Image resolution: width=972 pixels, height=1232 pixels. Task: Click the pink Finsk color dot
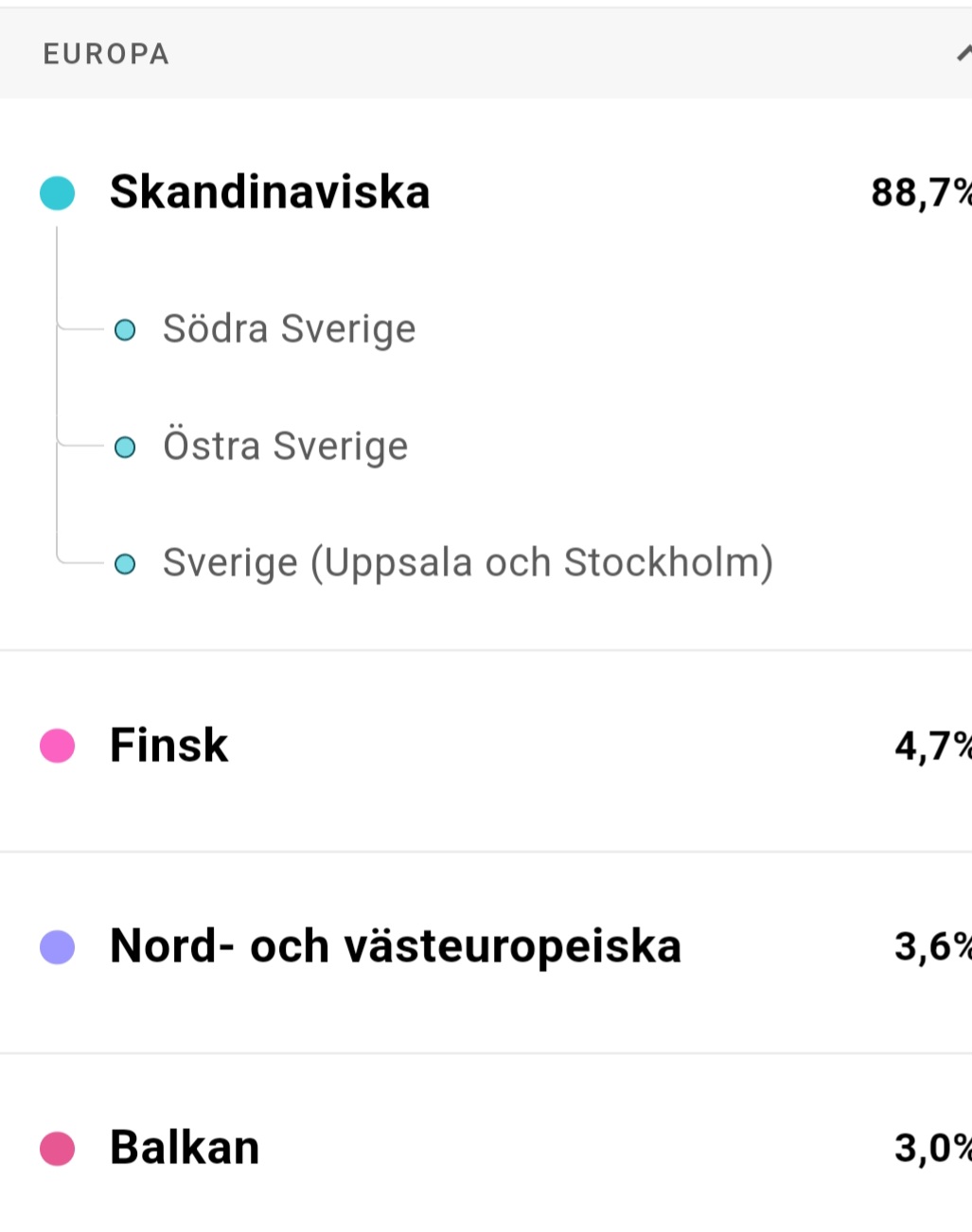(57, 746)
